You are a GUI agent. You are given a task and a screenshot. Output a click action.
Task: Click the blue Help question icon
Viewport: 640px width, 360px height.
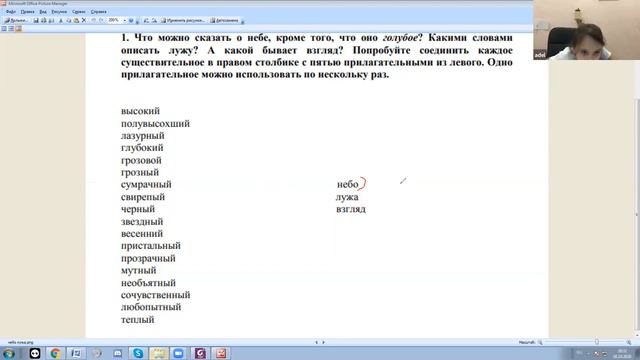point(131,20)
